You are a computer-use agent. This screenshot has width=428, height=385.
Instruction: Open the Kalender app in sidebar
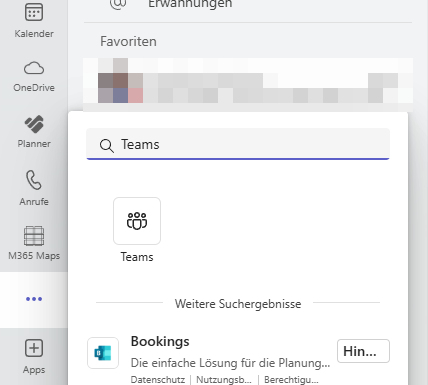(x=34, y=19)
